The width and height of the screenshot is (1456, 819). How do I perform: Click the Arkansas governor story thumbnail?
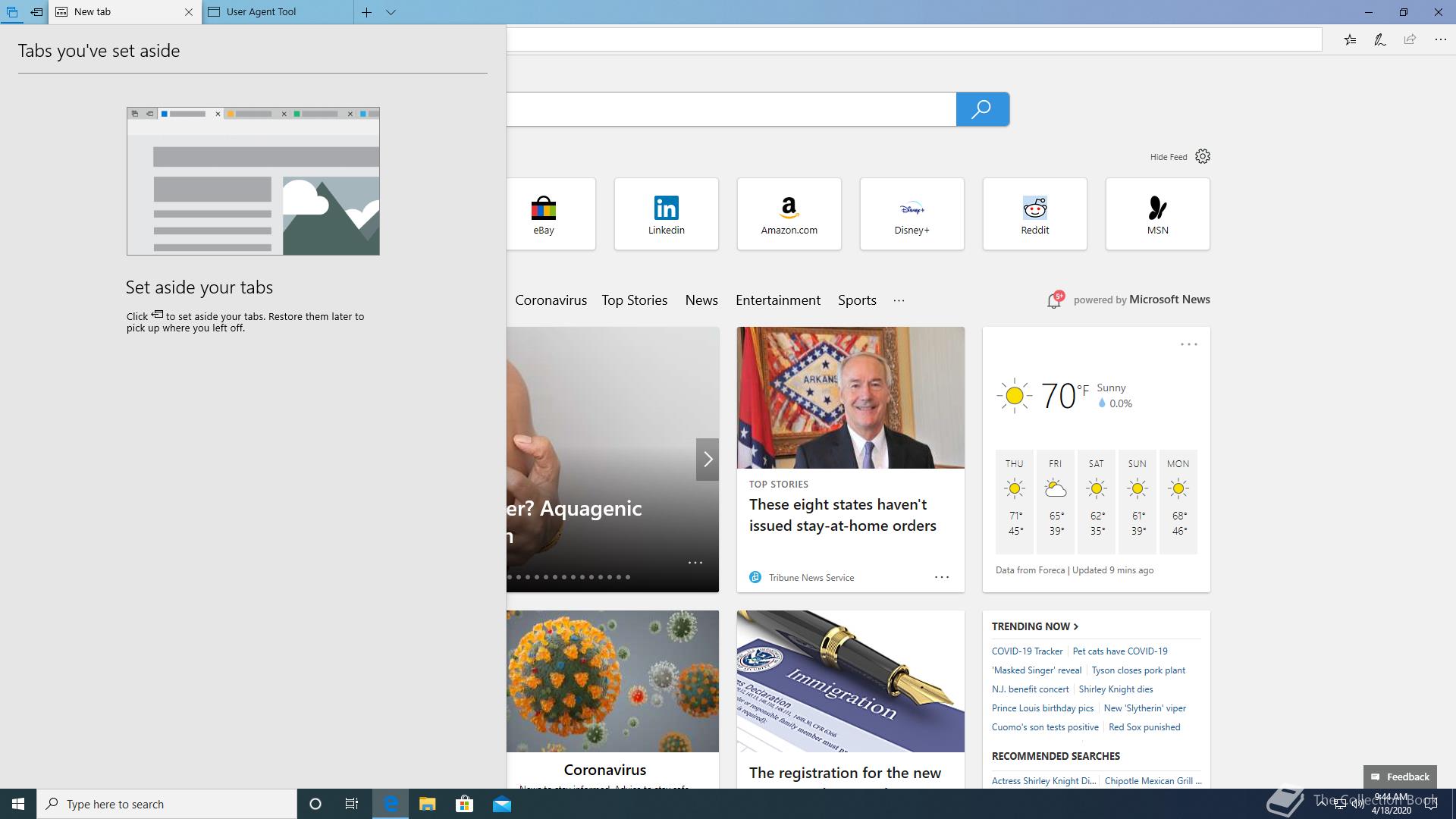click(x=850, y=397)
